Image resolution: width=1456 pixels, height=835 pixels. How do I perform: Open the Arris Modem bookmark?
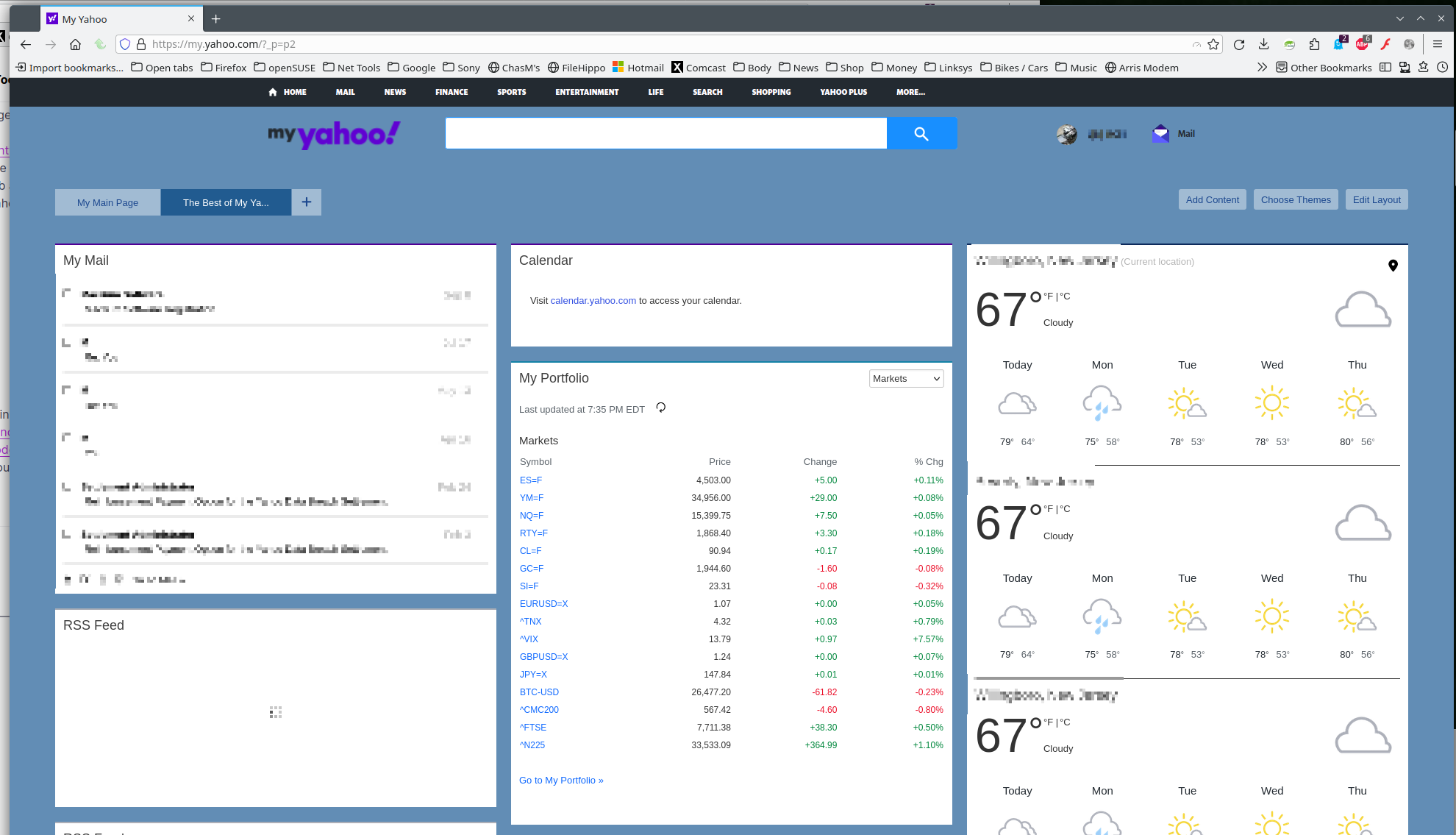tap(1142, 68)
